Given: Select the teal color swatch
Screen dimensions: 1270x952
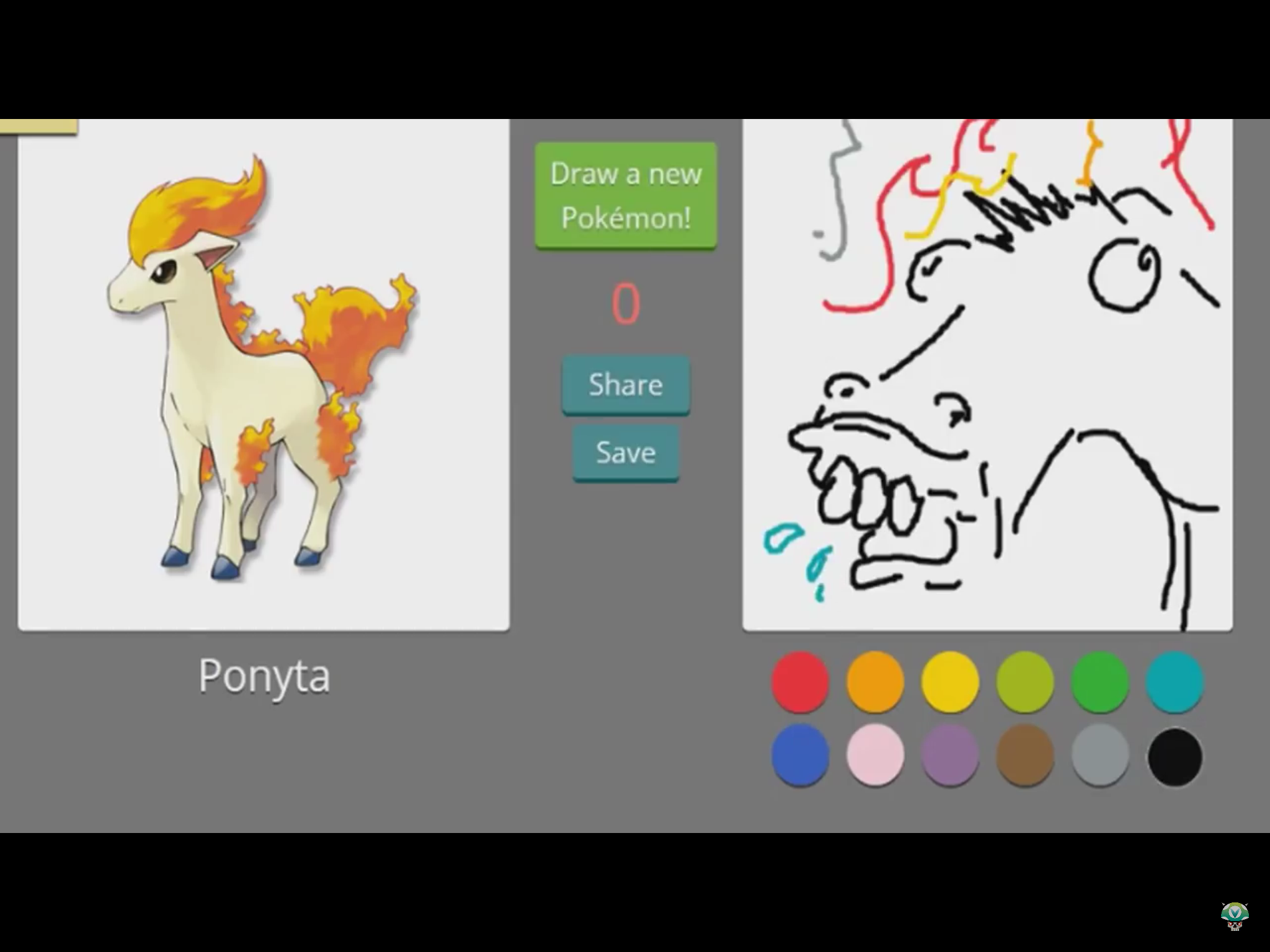Looking at the screenshot, I should click(x=1175, y=681).
